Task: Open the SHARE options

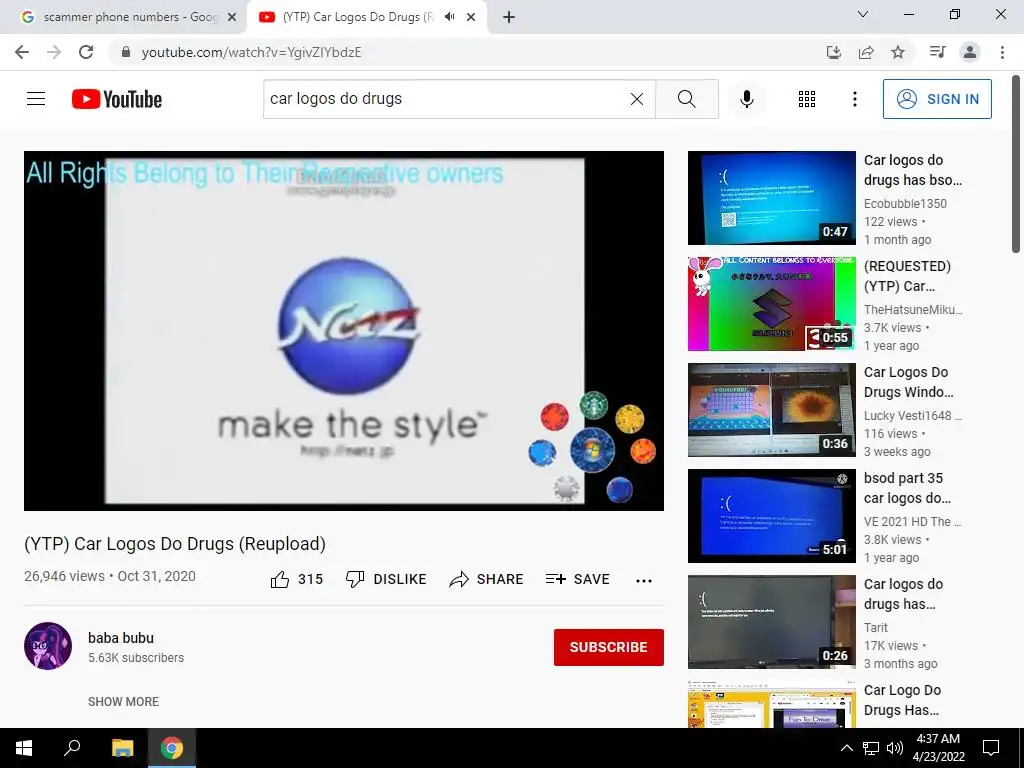Action: [487, 579]
